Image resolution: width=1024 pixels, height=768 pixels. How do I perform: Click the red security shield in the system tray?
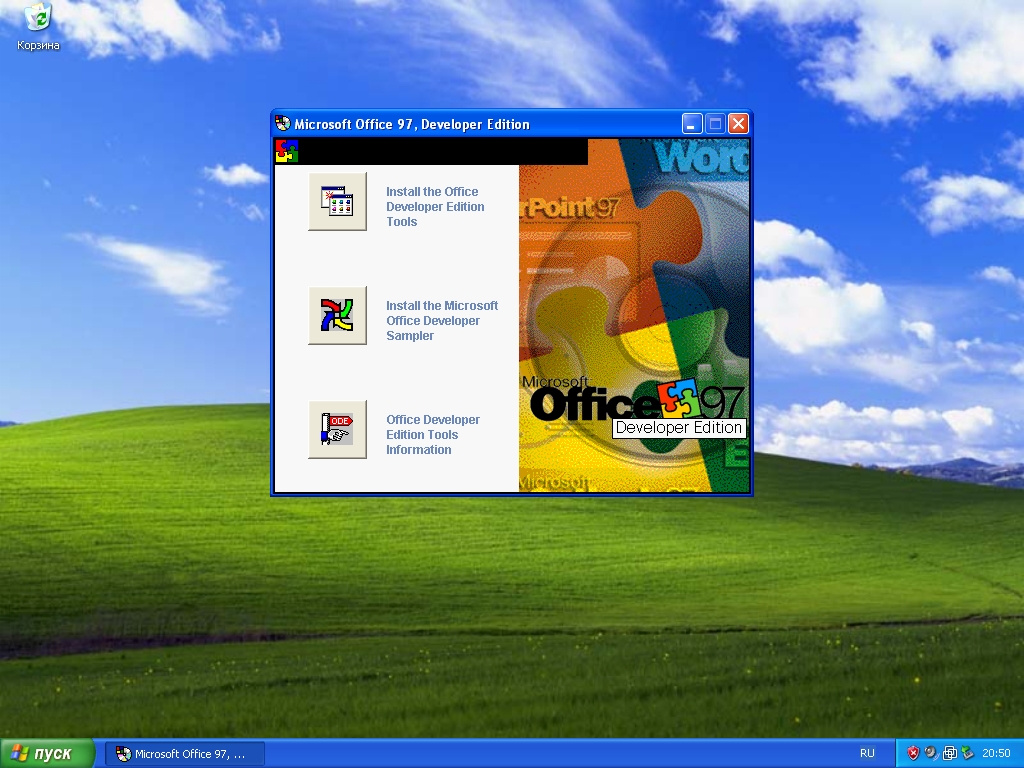click(913, 752)
